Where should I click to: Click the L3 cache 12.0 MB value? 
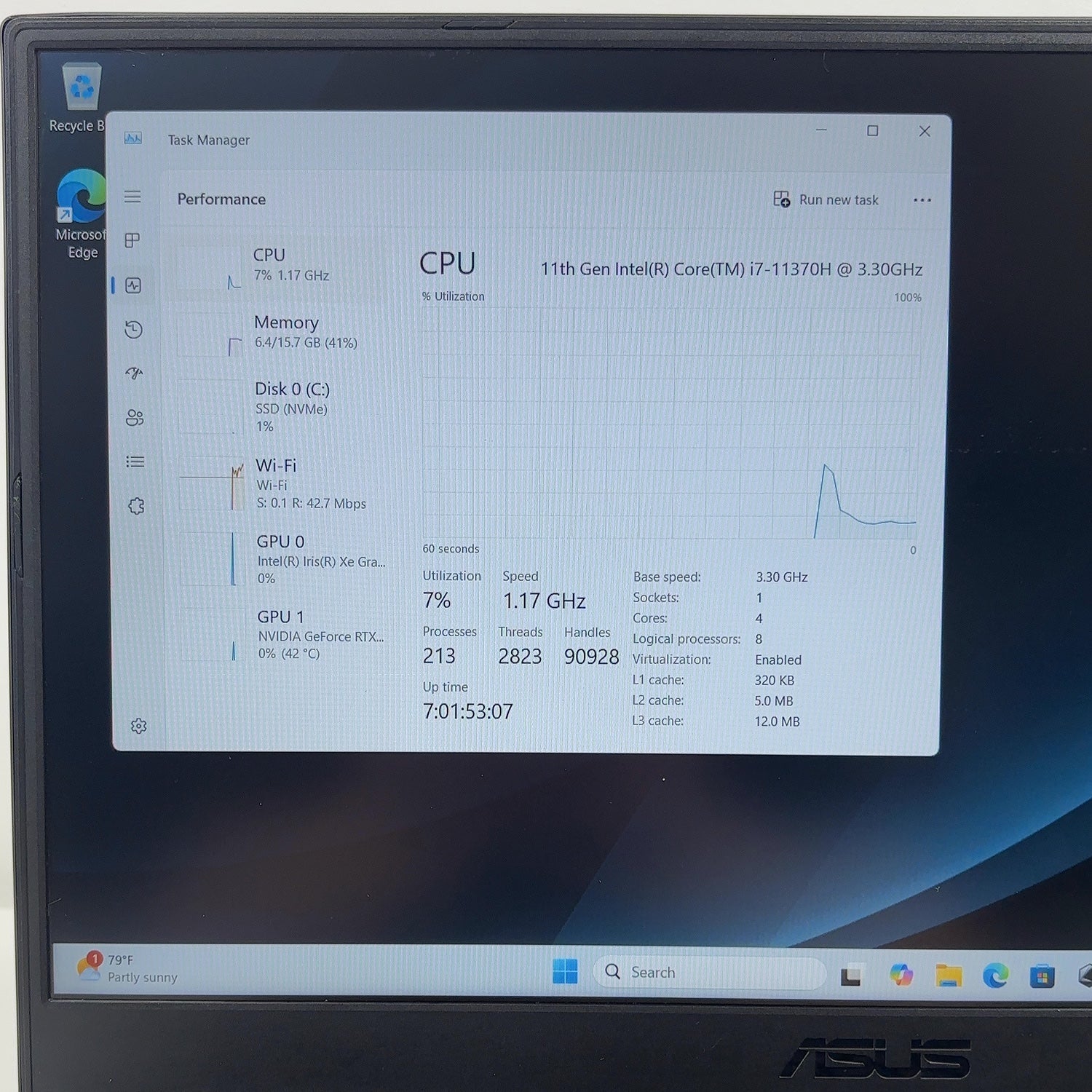777,721
